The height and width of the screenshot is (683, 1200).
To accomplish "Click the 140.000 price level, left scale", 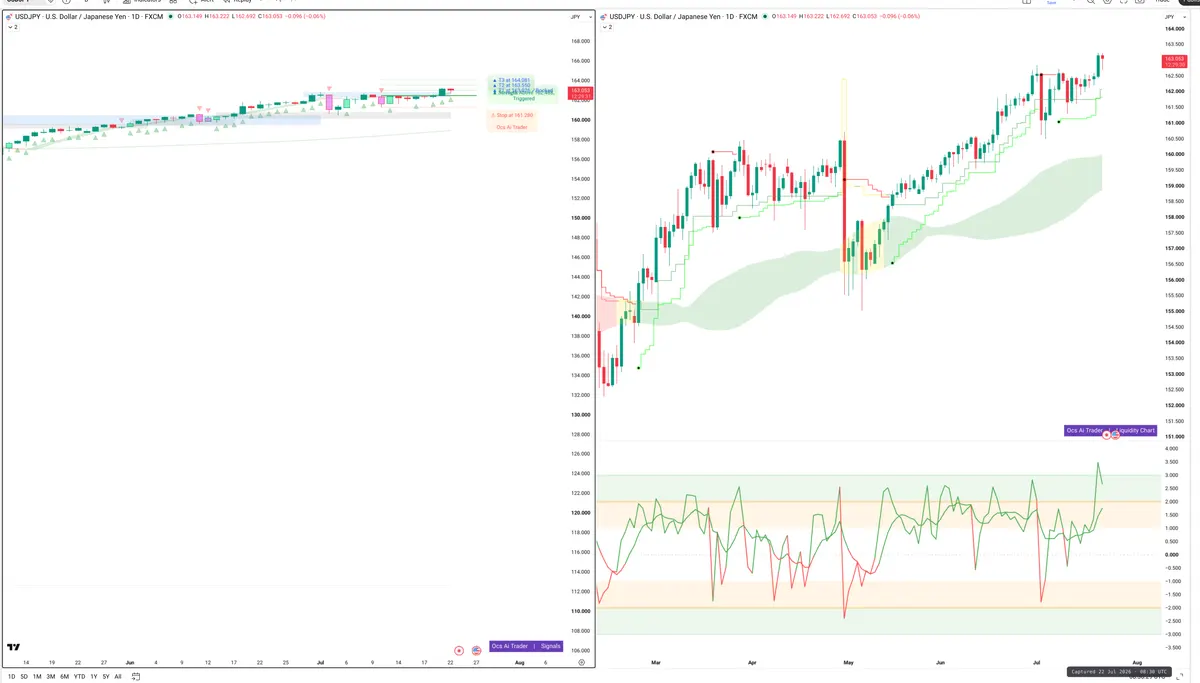I will point(580,316).
